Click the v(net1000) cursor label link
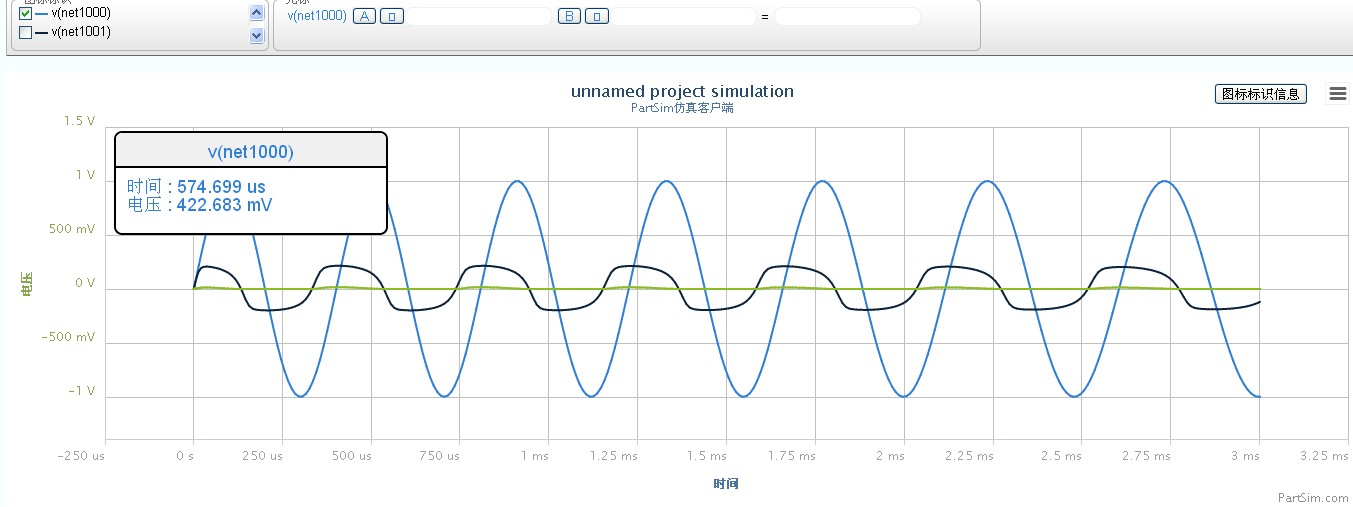 [317, 16]
